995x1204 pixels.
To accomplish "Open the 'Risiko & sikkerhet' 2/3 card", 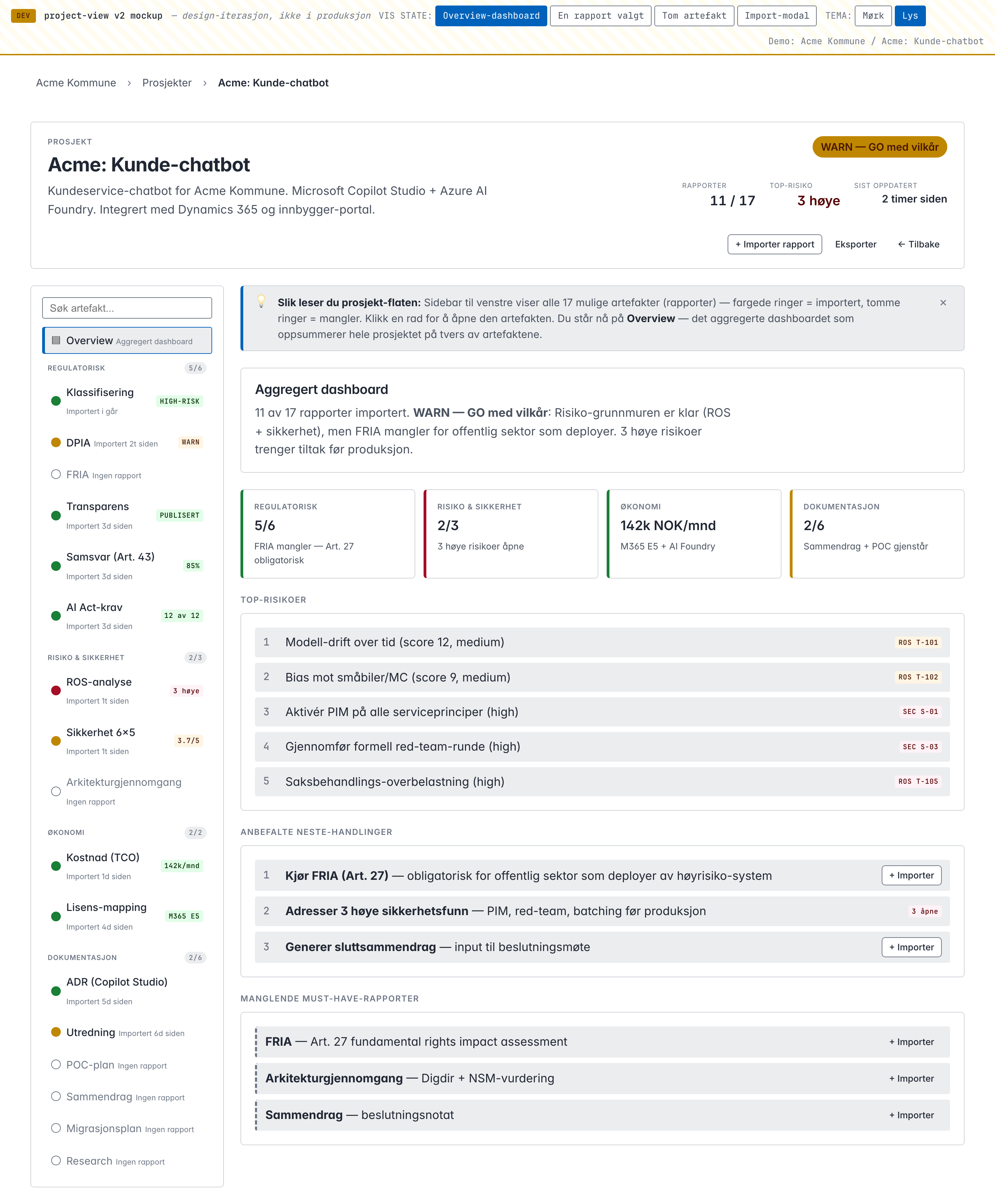I will point(511,534).
